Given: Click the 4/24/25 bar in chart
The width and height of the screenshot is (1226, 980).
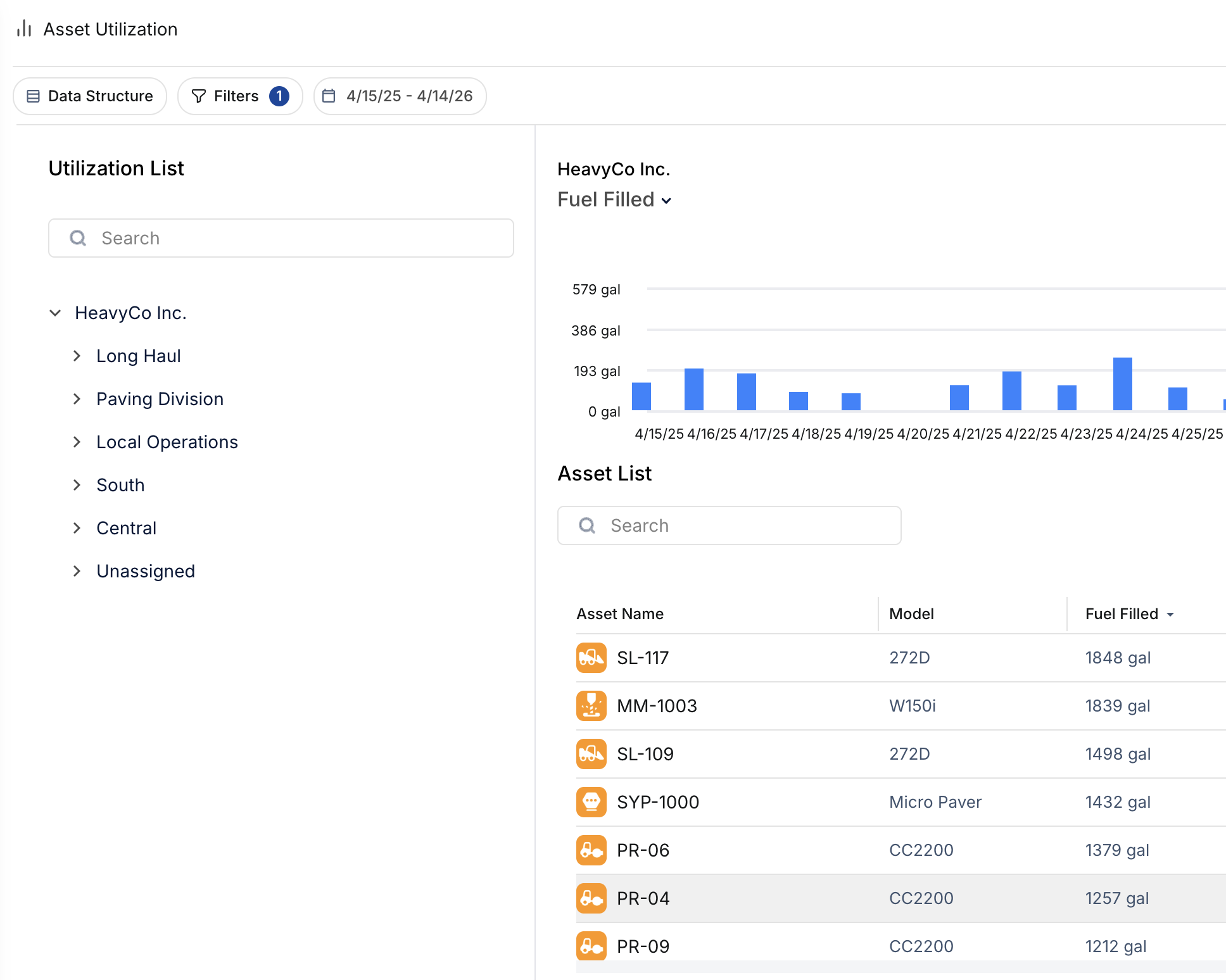Looking at the screenshot, I should [x=1122, y=384].
